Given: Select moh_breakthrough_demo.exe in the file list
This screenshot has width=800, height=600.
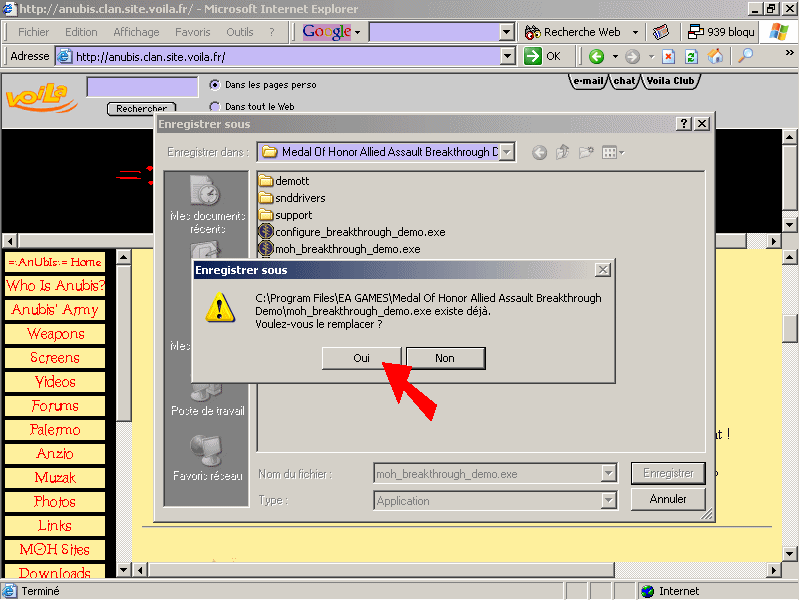Looking at the screenshot, I should (x=339, y=249).
